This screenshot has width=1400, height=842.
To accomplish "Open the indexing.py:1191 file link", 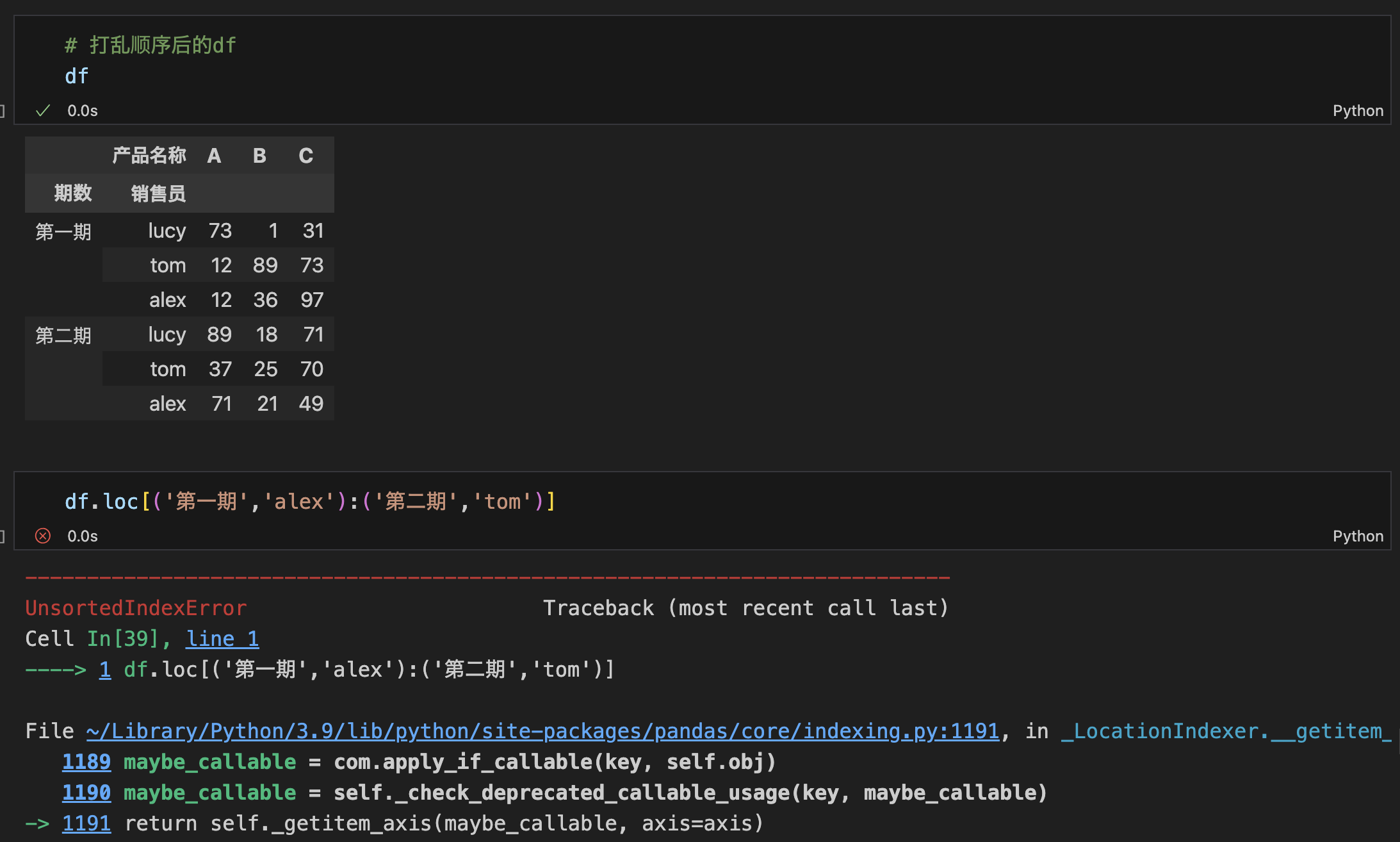I will tap(542, 731).
